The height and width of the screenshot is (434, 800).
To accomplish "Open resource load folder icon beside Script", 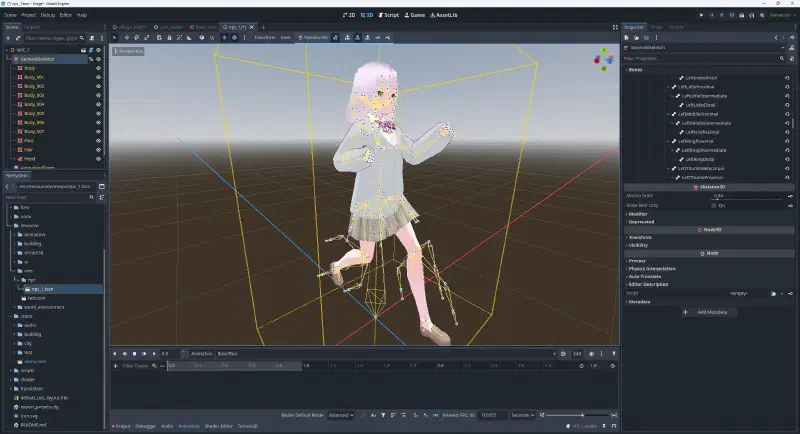I will click(773, 294).
